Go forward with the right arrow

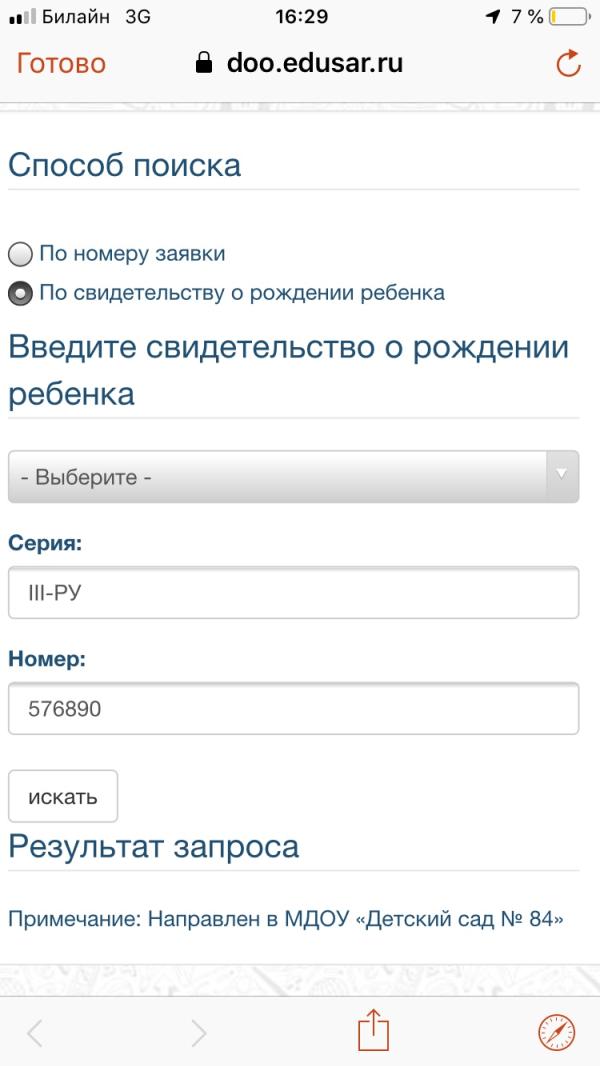point(199,1032)
